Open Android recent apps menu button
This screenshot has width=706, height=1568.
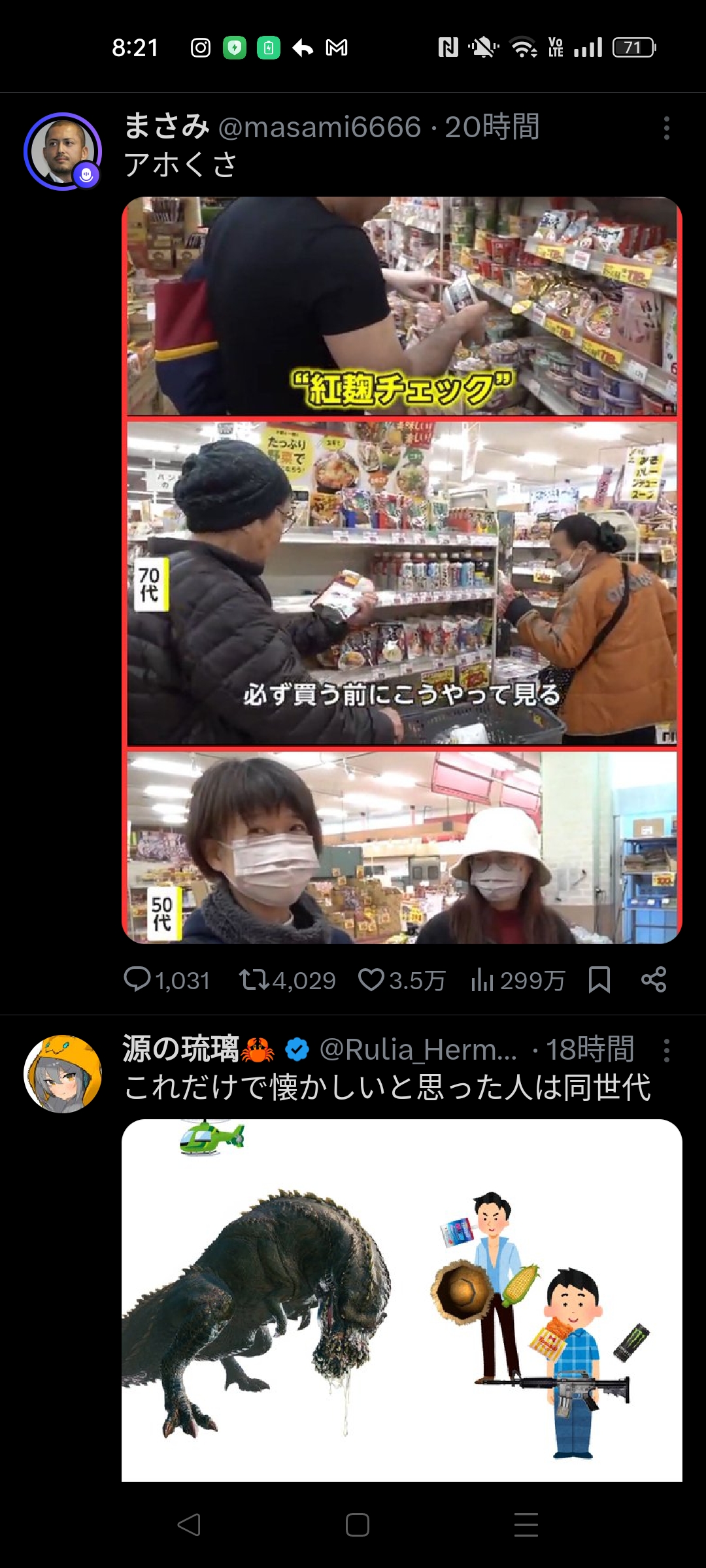point(526,1524)
